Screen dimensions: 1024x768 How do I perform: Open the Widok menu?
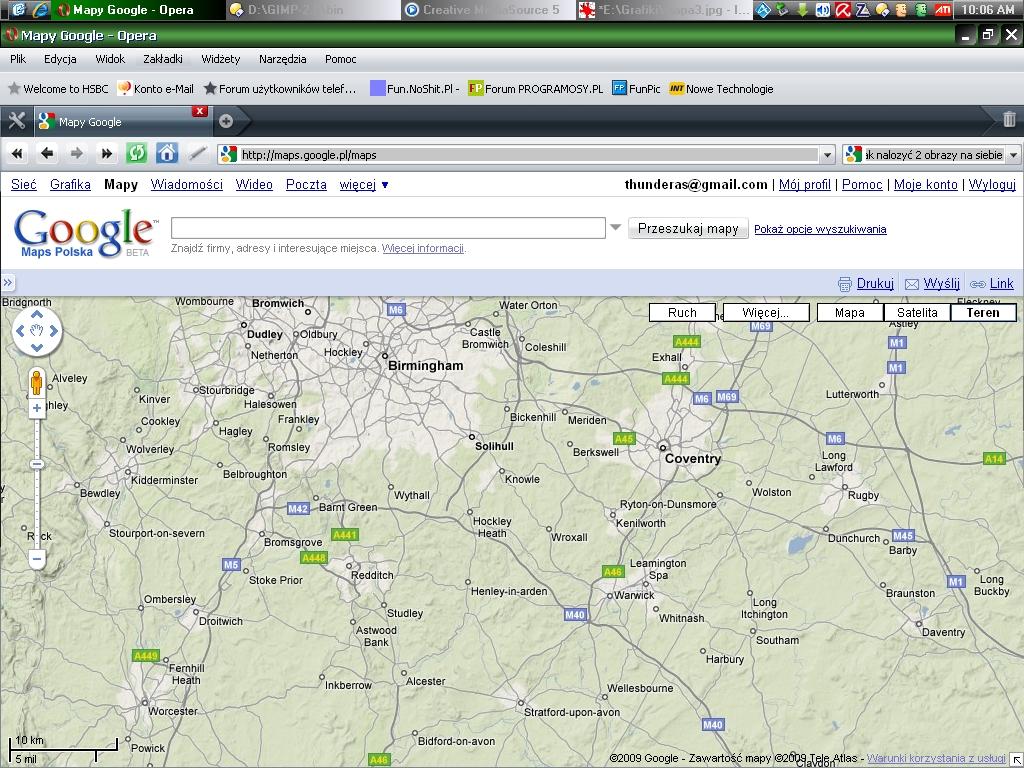(110, 59)
